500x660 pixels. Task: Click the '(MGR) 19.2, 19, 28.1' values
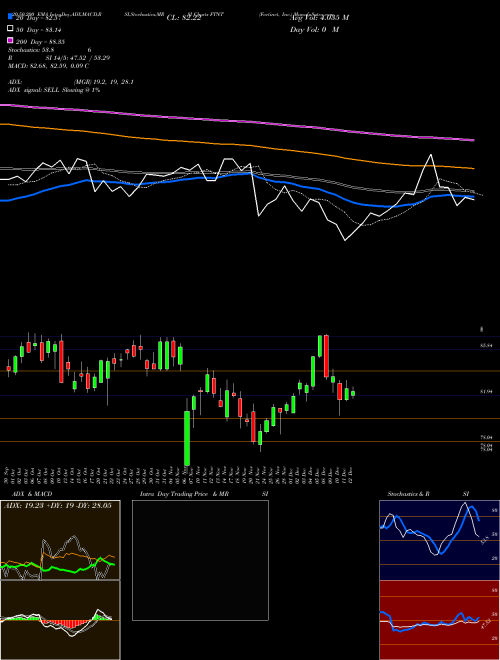point(104,82)
